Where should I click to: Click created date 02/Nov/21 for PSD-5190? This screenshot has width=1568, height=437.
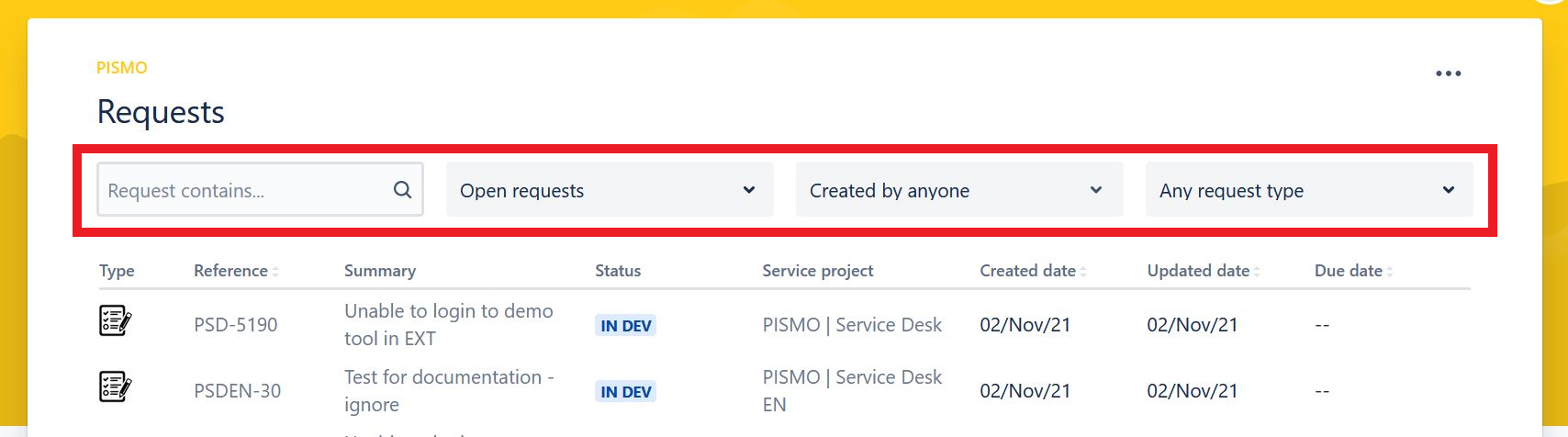pyautogui.click(x=1025, y=325)
